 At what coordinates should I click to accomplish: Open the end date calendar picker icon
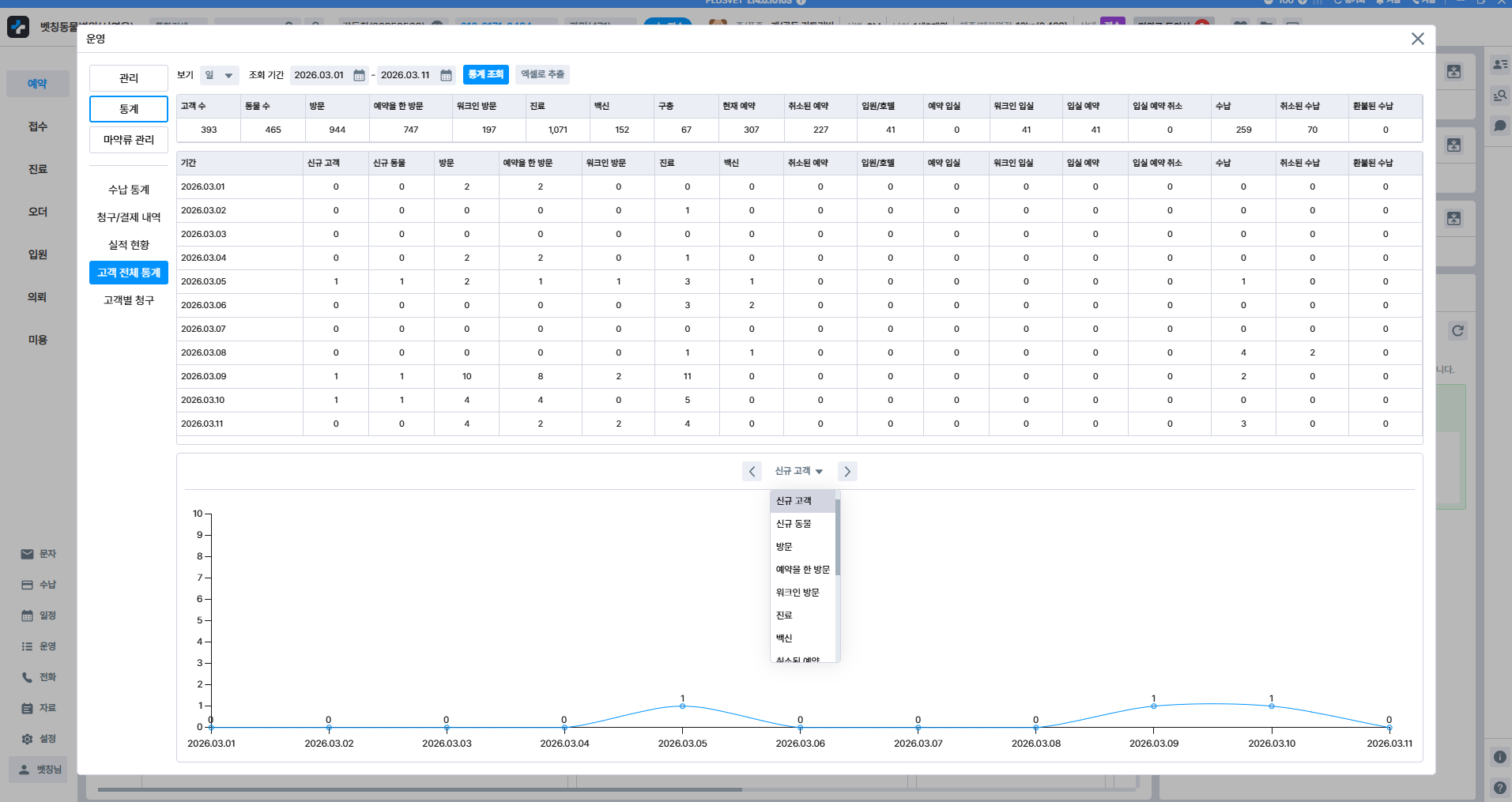(446, 75)
